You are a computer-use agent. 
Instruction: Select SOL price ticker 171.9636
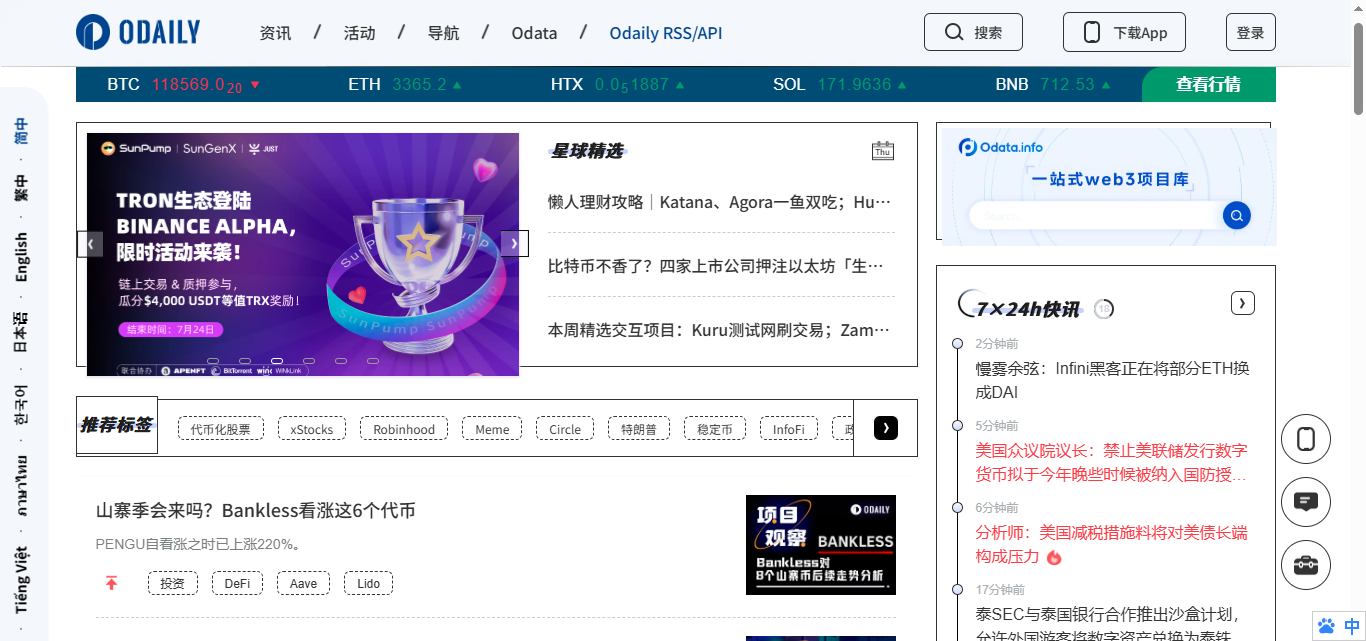pos(840,85)
